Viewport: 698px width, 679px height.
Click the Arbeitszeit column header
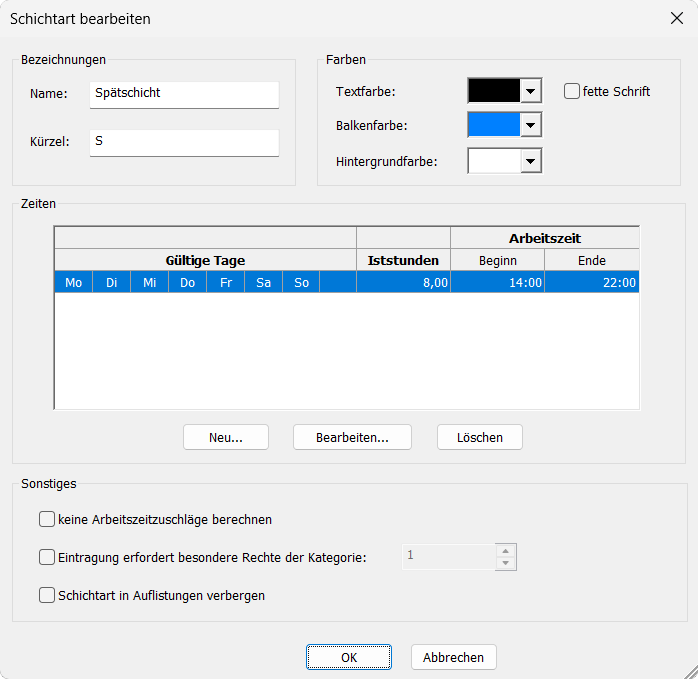click(545, 238)
